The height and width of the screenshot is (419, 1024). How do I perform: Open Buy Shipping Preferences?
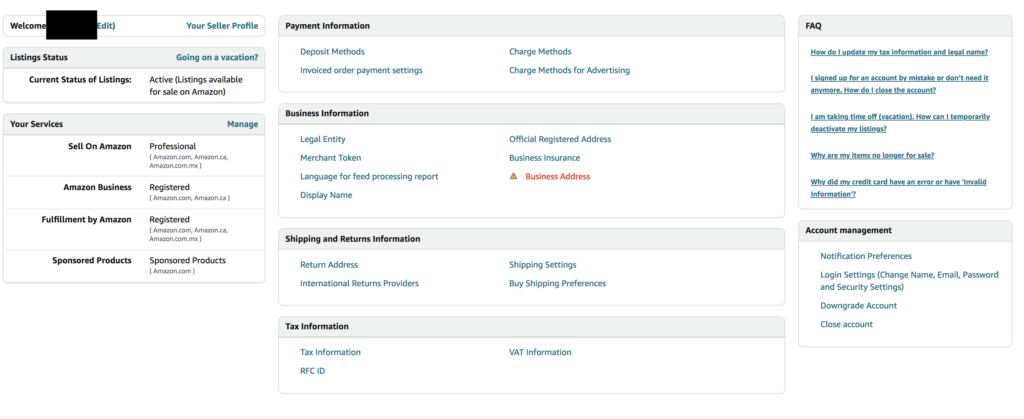pos(558,283)
